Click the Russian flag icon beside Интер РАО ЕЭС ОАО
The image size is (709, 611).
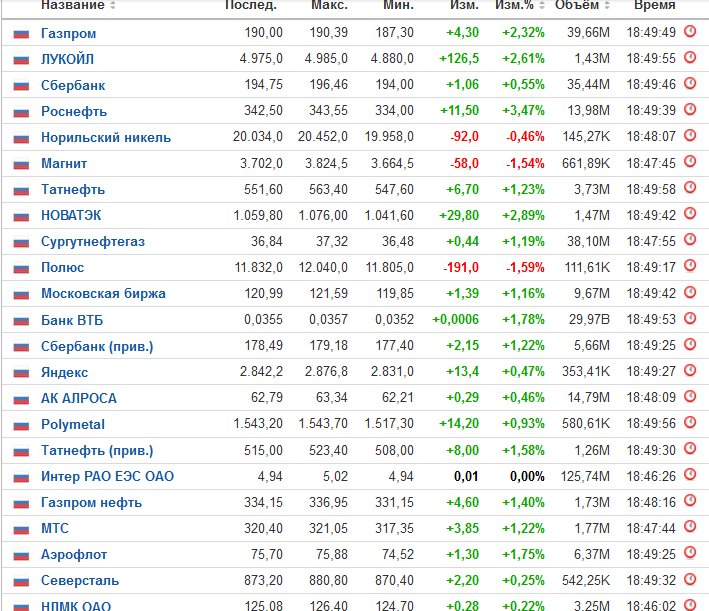[x=21, y=477]
